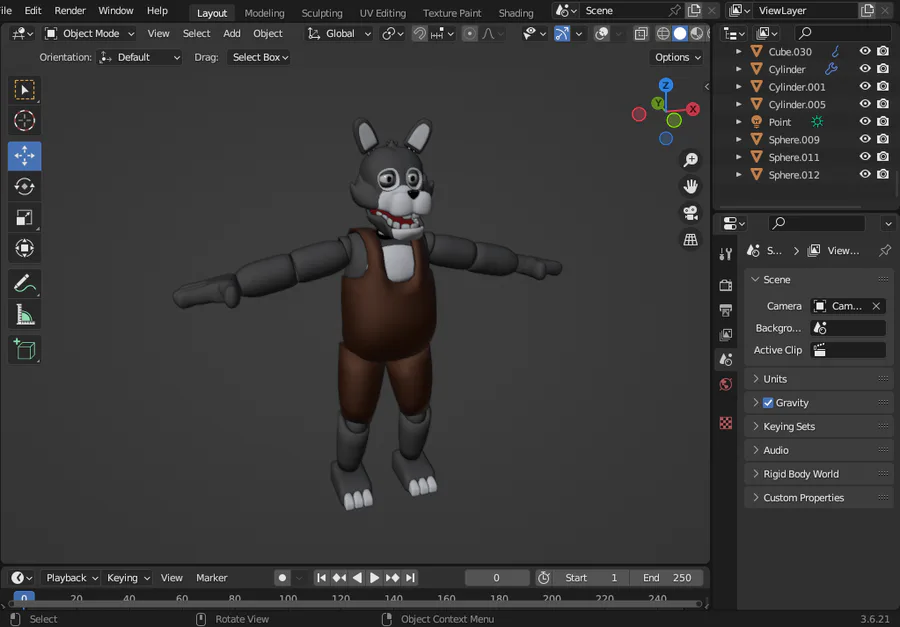The image size is (900, 627).
Task: Open the Output properties tab
Action: click(x=726, y=310)
